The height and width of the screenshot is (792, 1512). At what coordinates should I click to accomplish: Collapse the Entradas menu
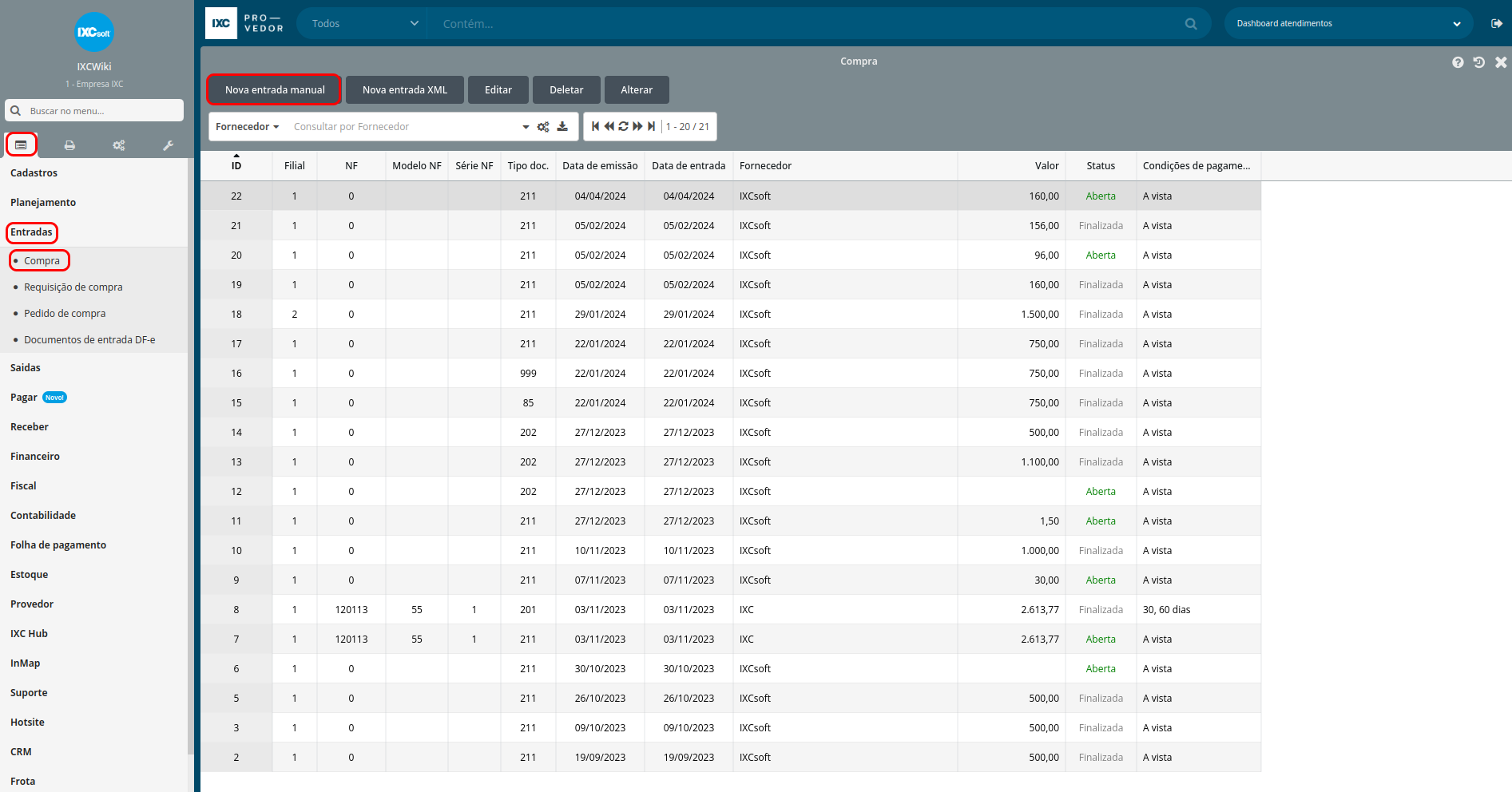[31, 232]
